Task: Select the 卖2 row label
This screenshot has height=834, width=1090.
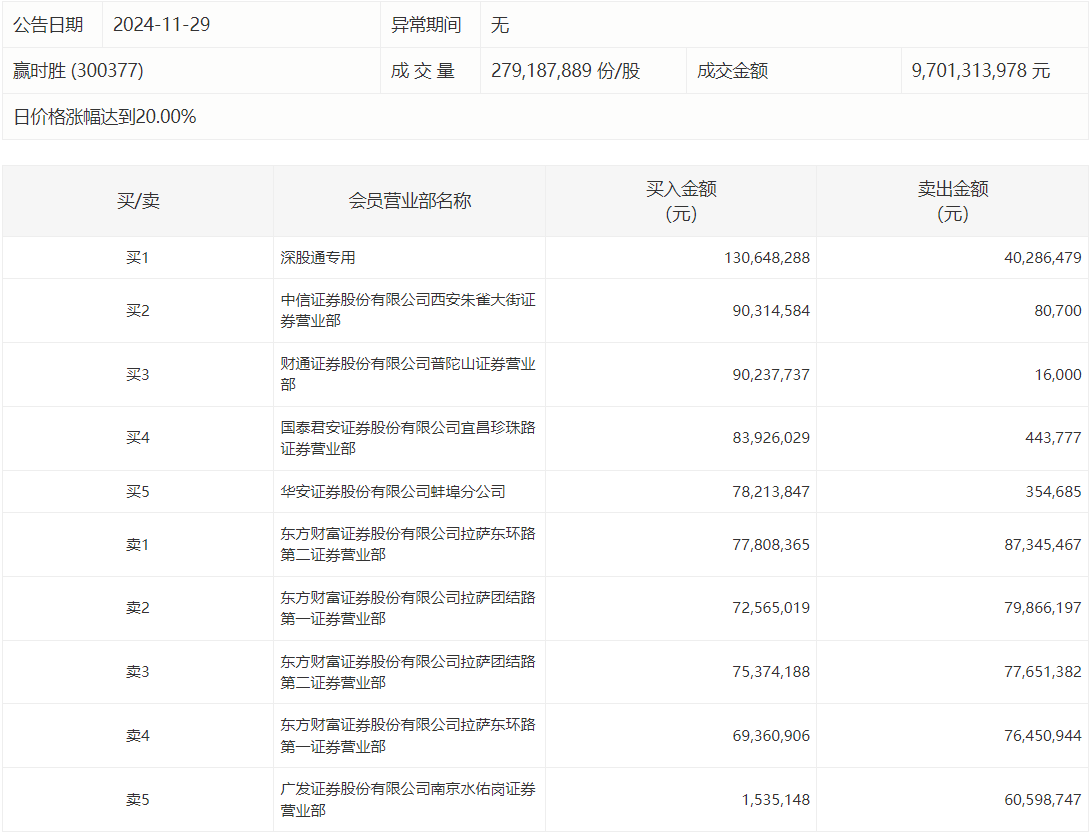Action: 138,608
